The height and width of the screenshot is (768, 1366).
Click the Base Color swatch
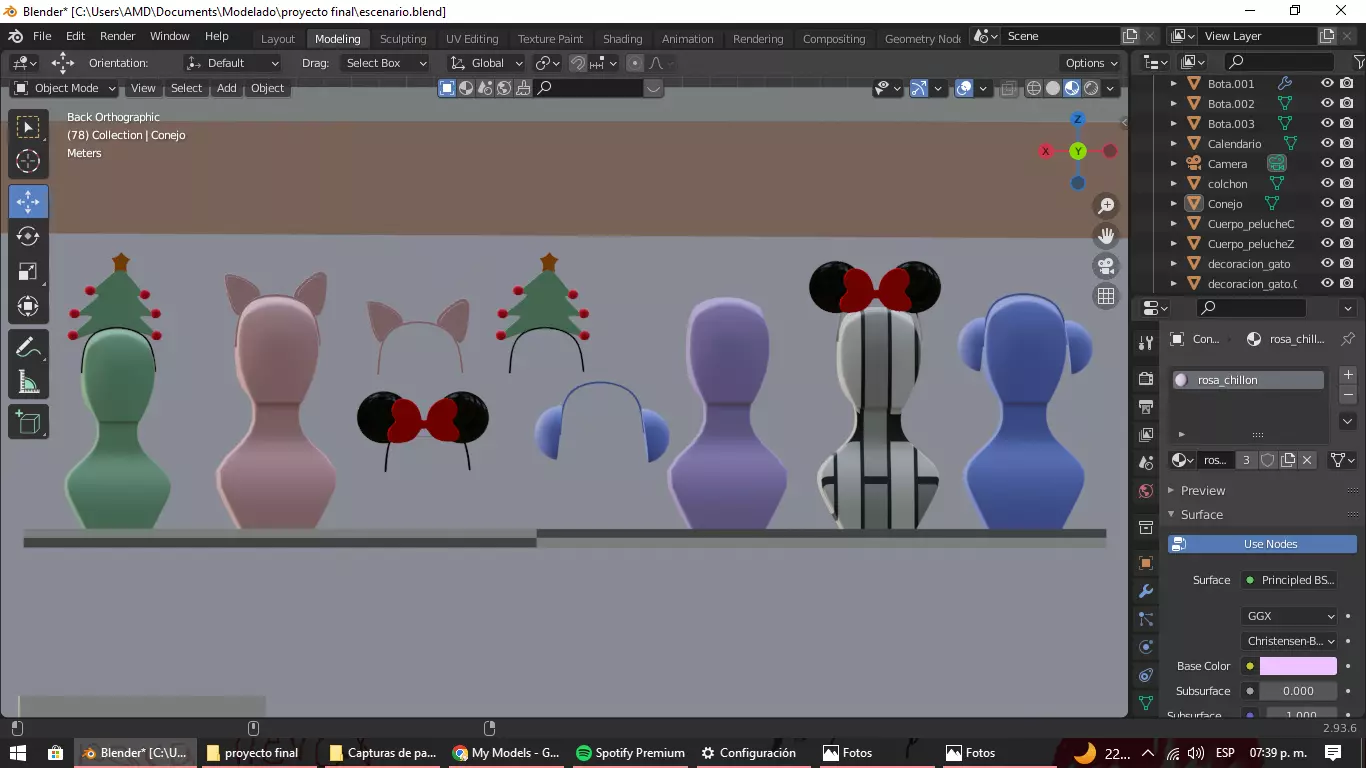click(1298, 666)
